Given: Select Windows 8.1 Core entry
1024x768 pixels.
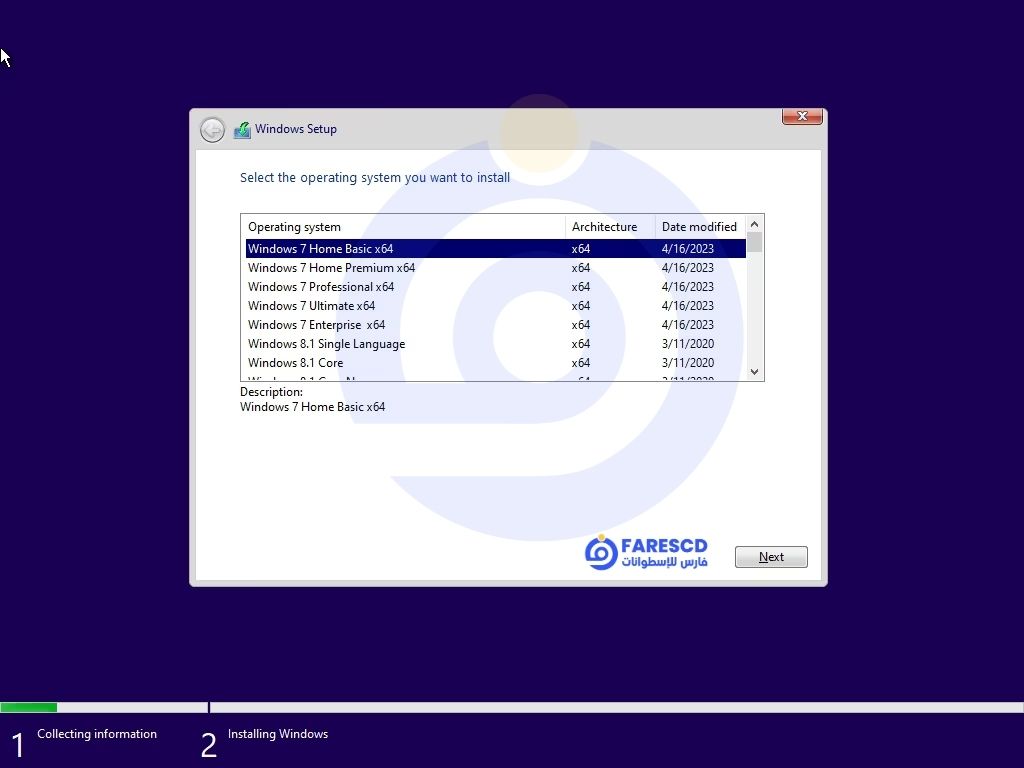Looking at the screenshot, I should 496,362.
